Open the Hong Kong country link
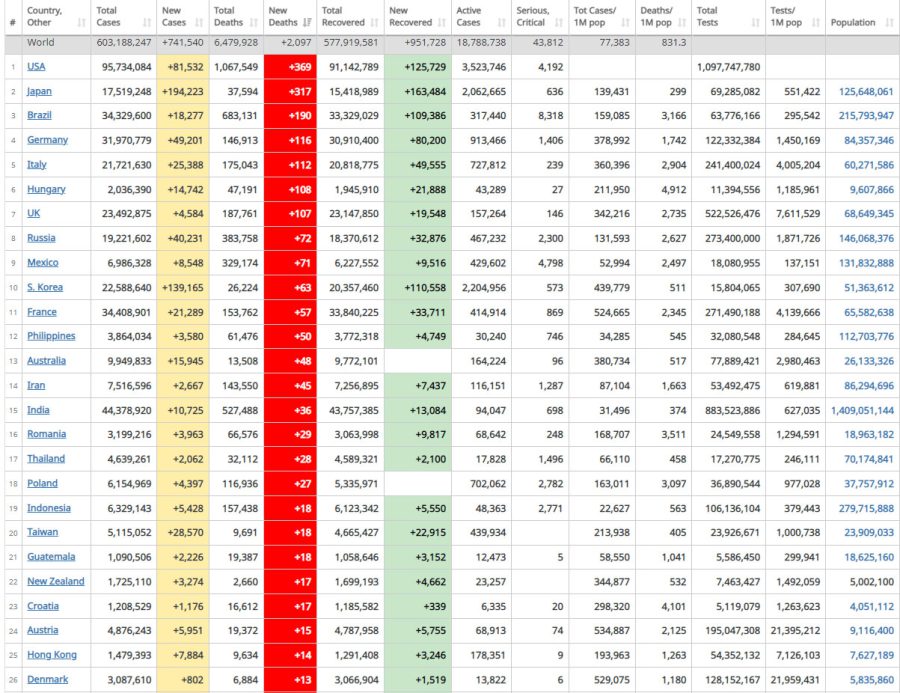 [52, 656]
